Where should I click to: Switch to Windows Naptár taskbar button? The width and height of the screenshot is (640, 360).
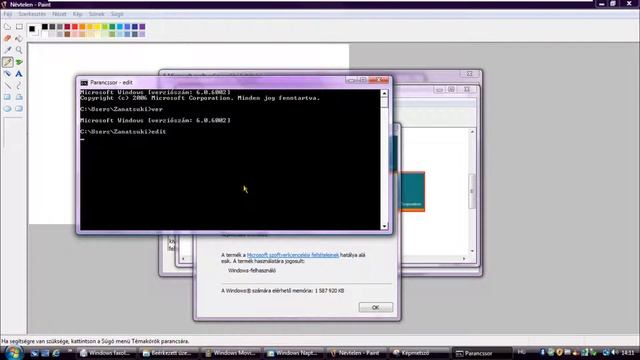(293, 353)
